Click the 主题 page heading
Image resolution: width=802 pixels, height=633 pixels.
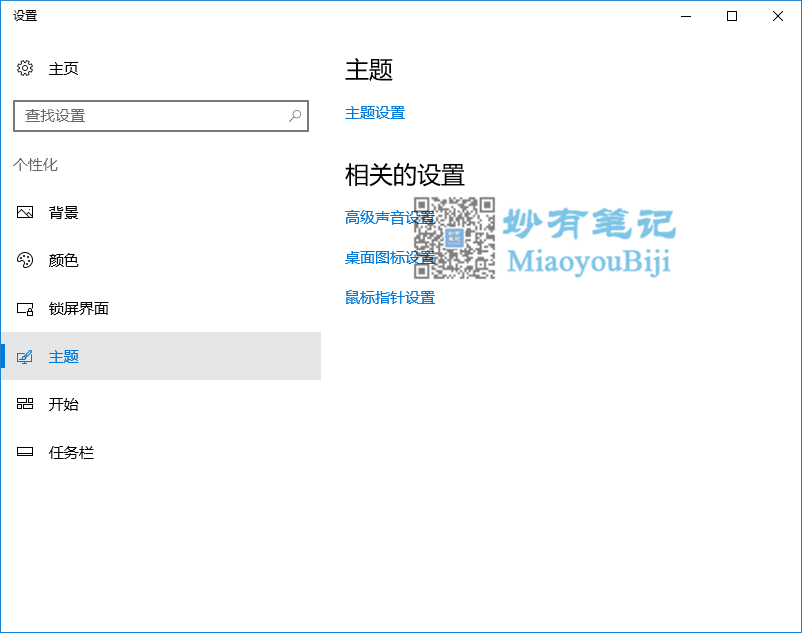coord(369,70)
